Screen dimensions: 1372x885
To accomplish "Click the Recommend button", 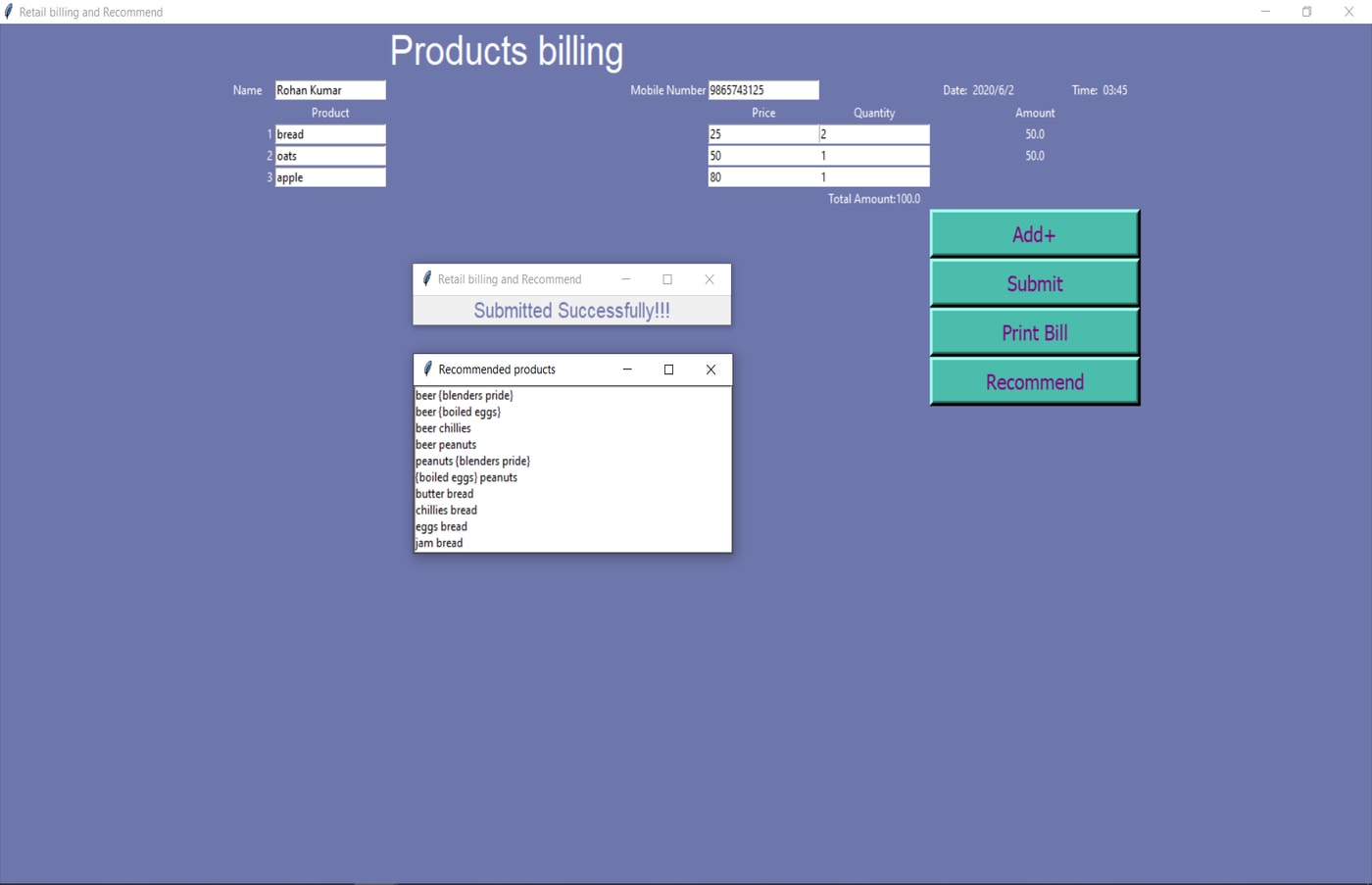I will 1034,382.
